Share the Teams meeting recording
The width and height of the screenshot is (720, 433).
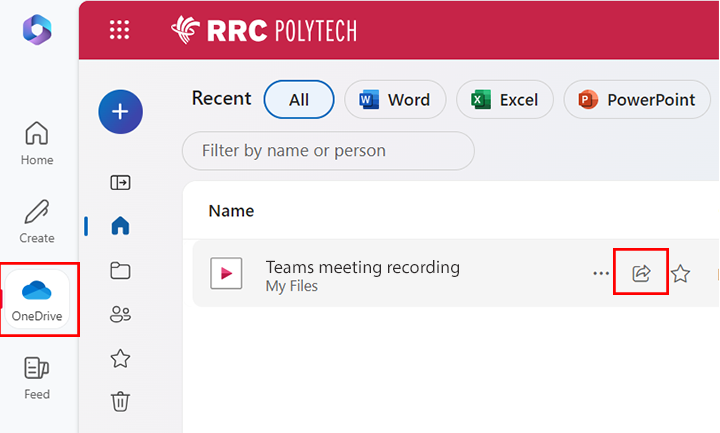pyautogui.click(x=642, y=273)
